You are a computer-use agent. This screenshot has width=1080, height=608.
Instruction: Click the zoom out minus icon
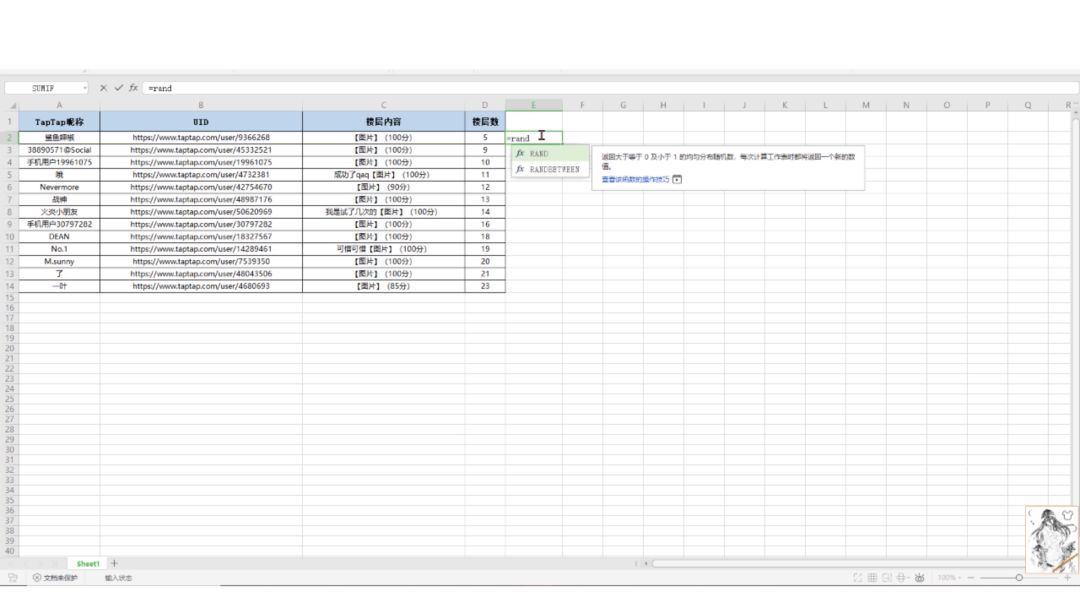coord(969,578)
